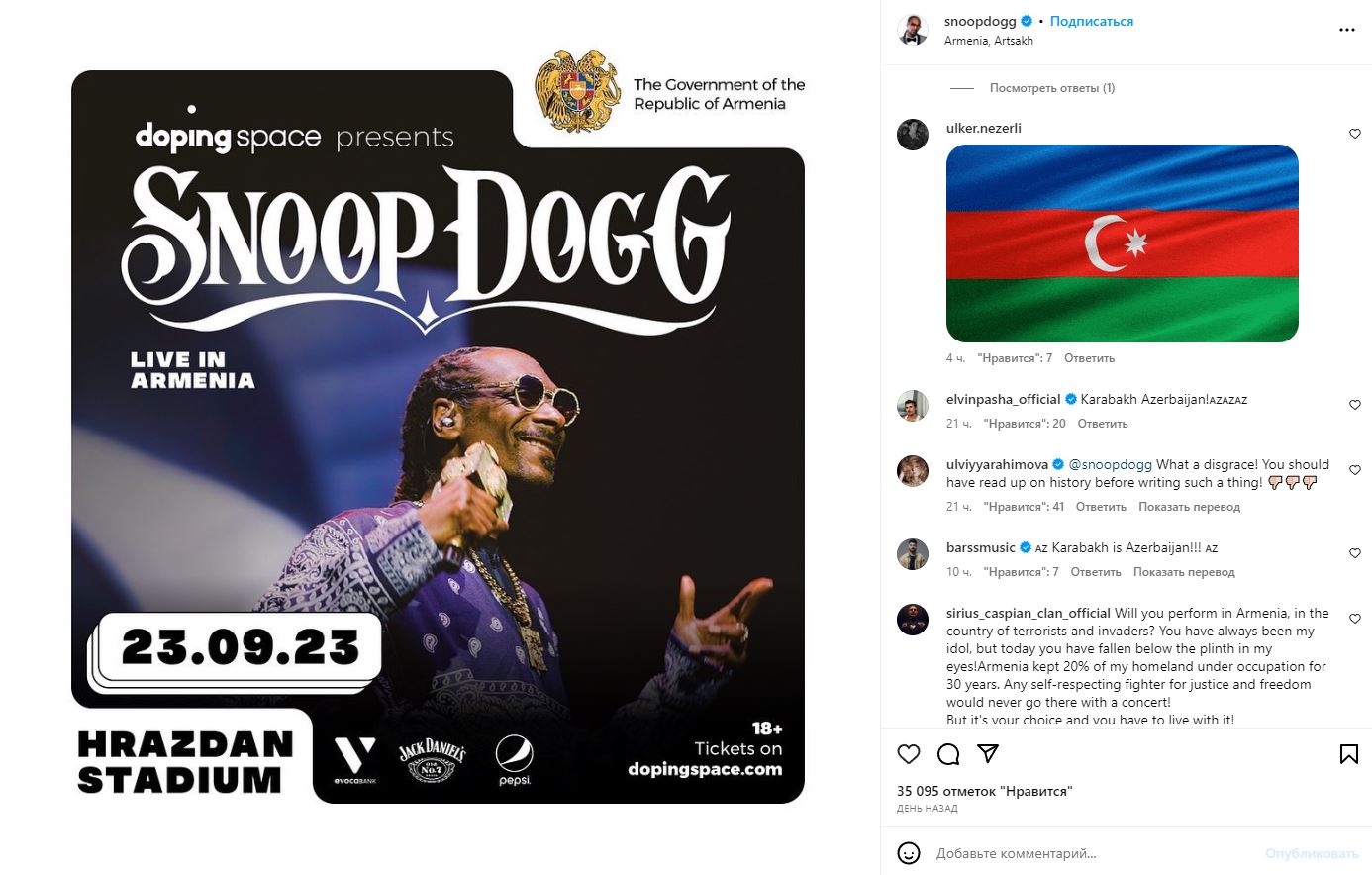Image resolution: width=1372 pixels, height=875 pixels.
Task: Open the emoji picker in the comment box
Action: 909,852
